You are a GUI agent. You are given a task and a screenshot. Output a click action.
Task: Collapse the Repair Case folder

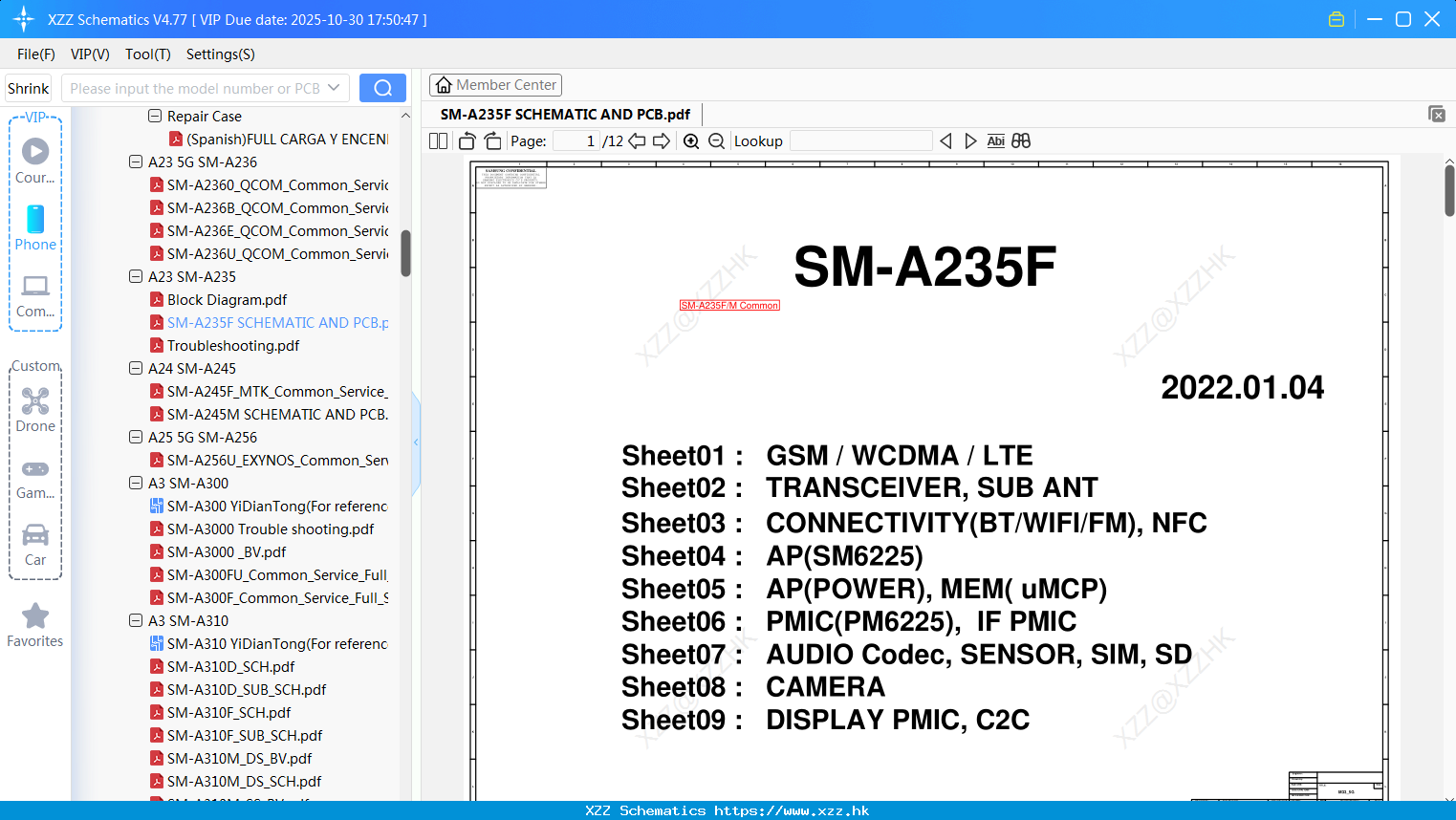[x=155, y=116]
